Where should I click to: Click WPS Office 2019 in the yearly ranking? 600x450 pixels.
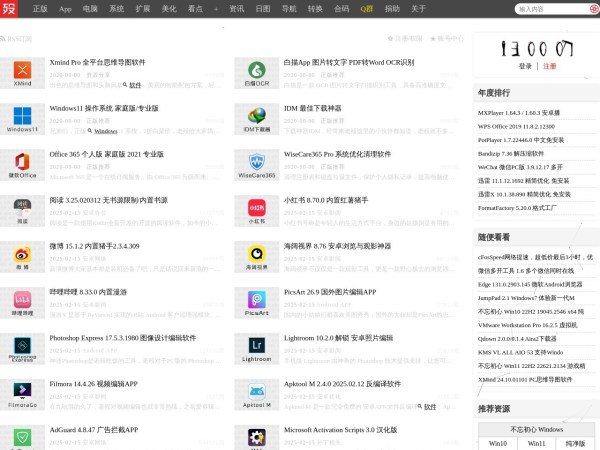tap(516, 126)
